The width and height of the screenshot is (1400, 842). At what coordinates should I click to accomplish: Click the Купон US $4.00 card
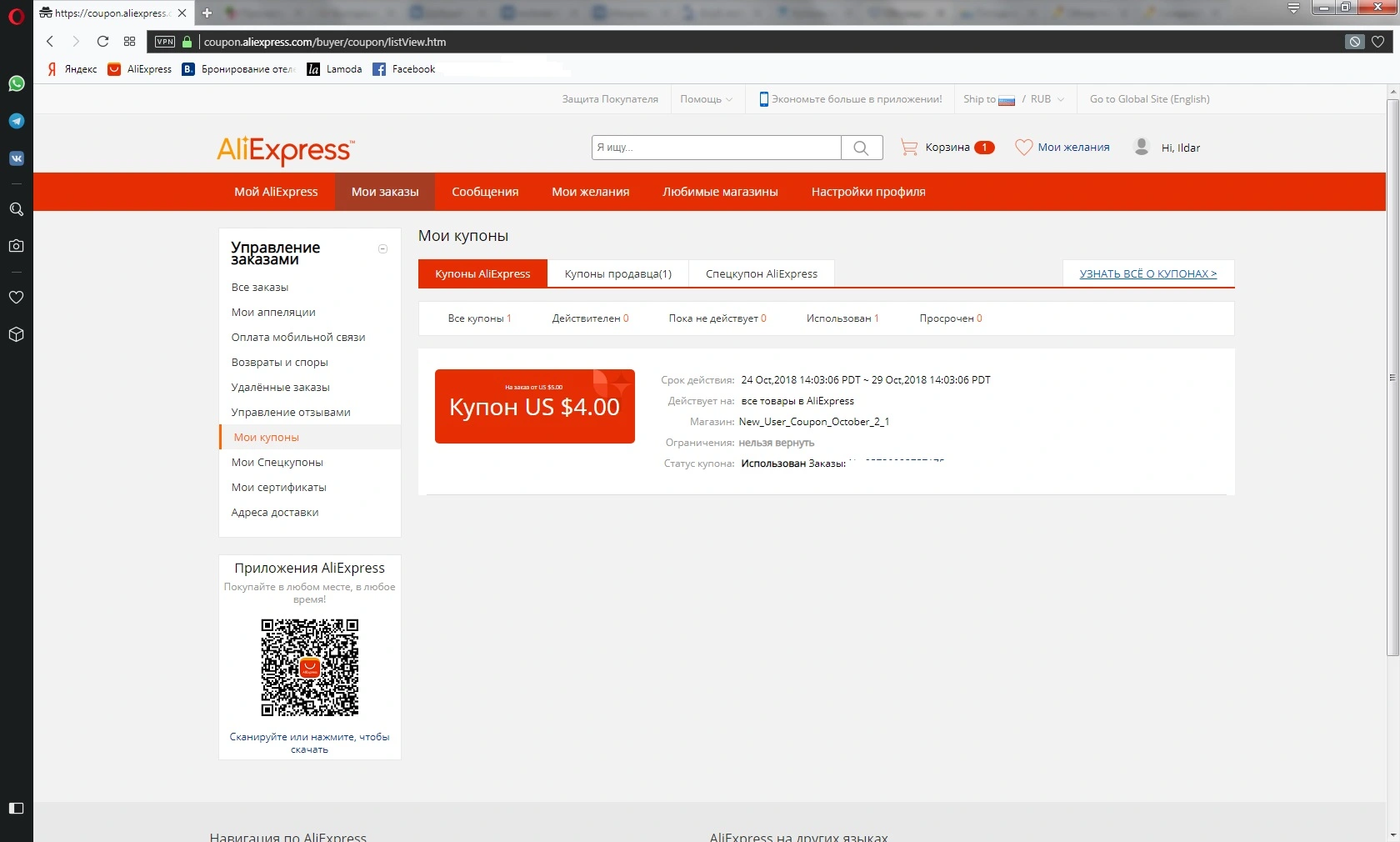535,406
